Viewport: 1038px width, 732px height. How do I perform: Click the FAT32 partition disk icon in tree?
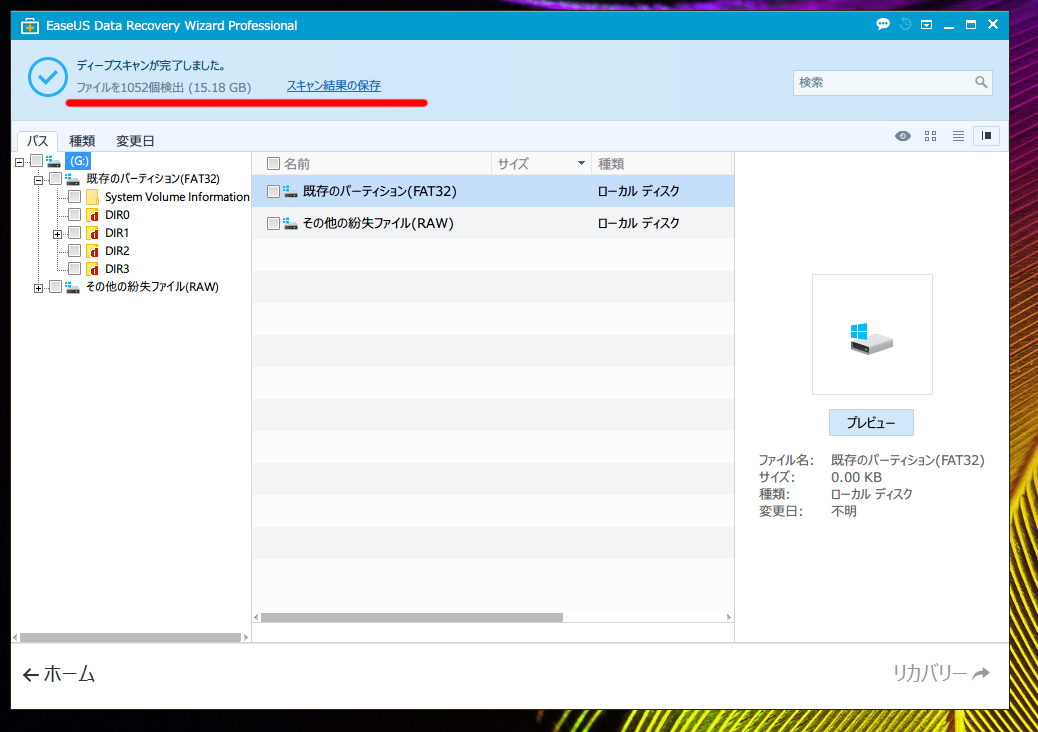72,179
